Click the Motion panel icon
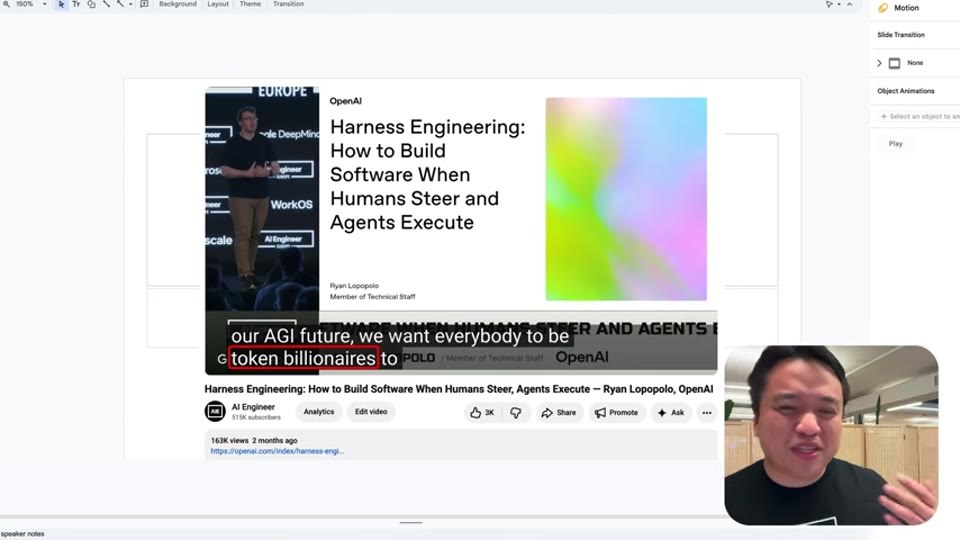This screenshot has width=960, height=540. click(x=883, y=8)
